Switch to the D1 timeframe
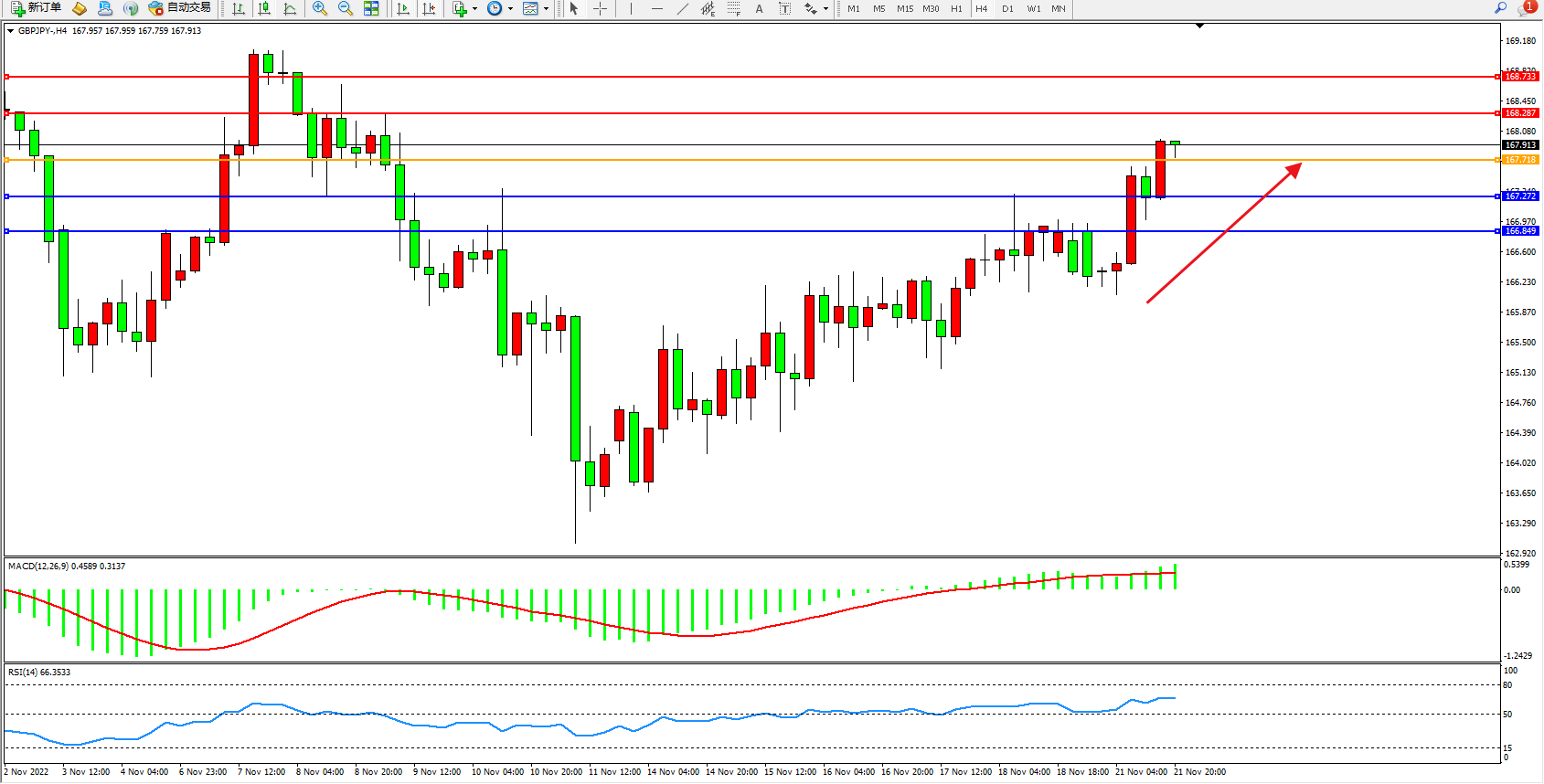This screenshot has height=784, width=1544. [1007, 8]
